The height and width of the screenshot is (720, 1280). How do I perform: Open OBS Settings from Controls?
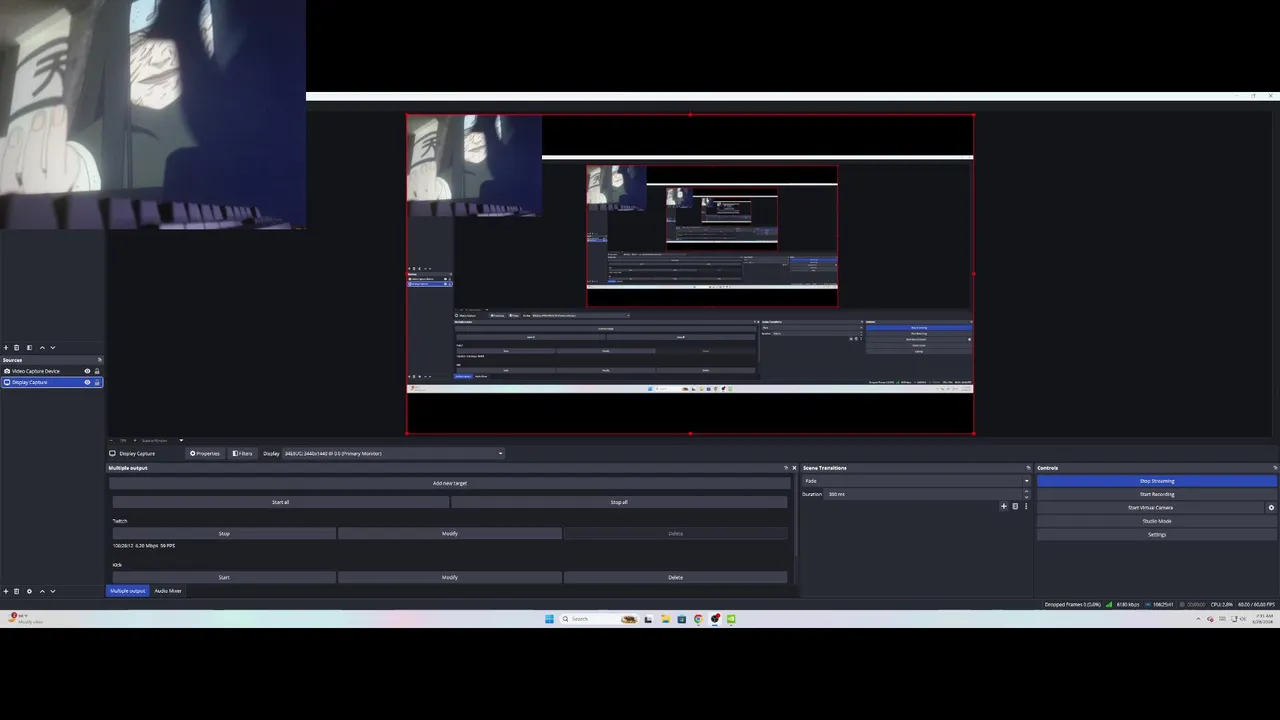click(x=1157, y=534)
